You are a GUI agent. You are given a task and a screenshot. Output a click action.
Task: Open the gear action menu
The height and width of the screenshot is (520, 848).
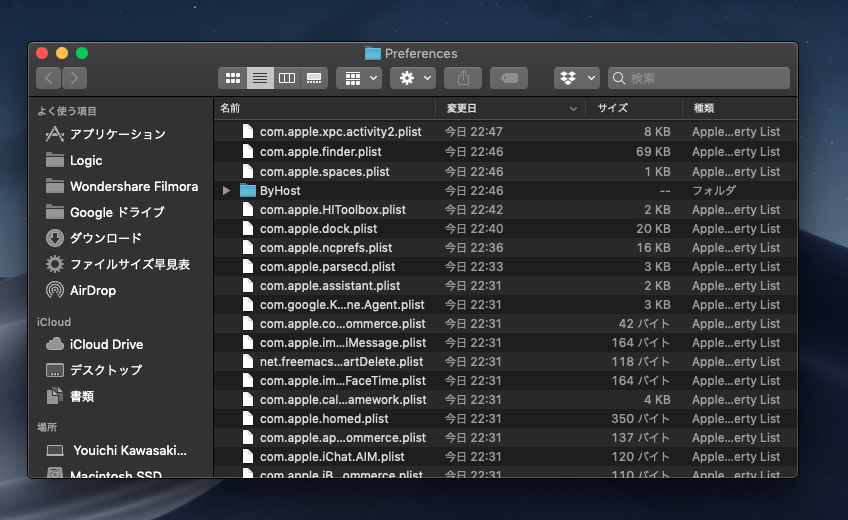(412, 78)
